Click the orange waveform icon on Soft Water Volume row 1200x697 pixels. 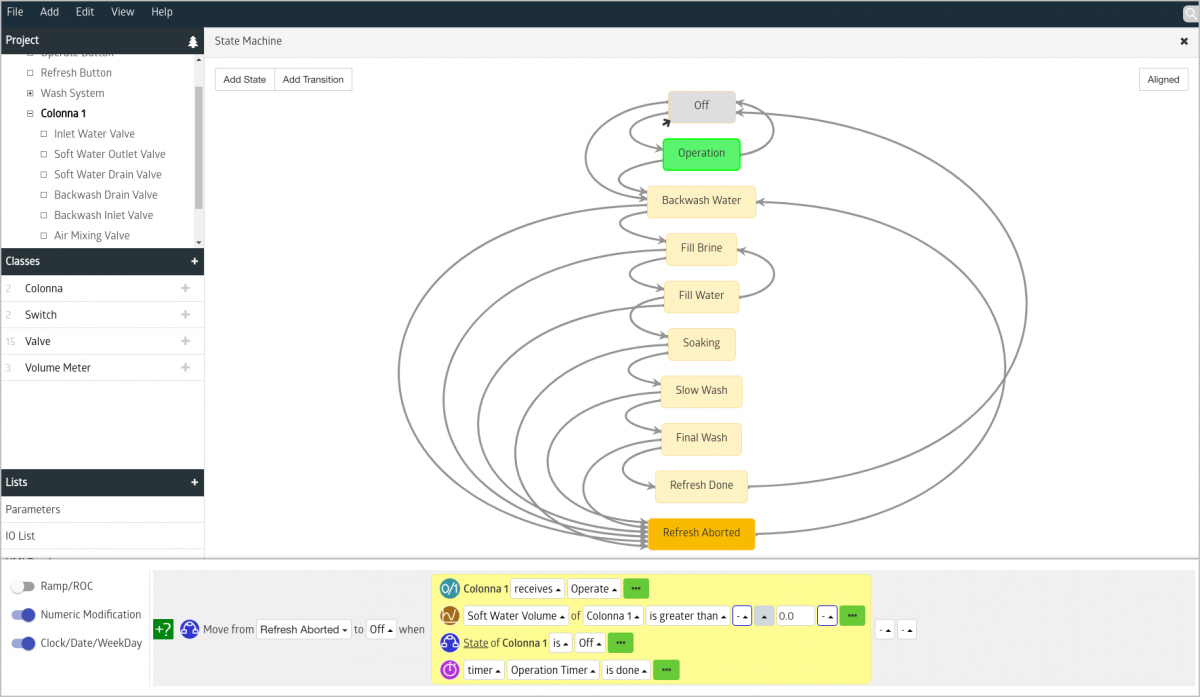[x=448, y=615]
